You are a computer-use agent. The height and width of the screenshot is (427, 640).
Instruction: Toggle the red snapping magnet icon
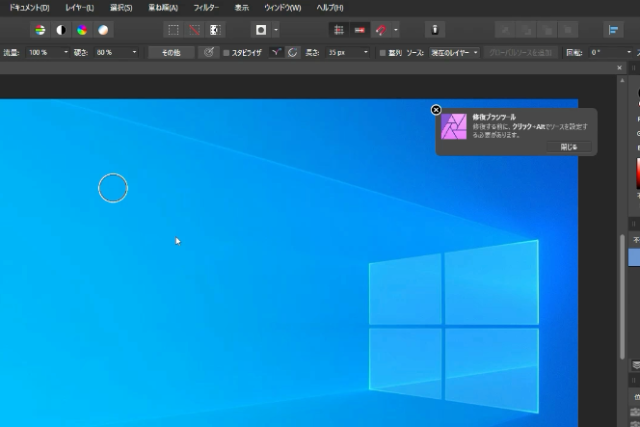click(x=381, y=30)
